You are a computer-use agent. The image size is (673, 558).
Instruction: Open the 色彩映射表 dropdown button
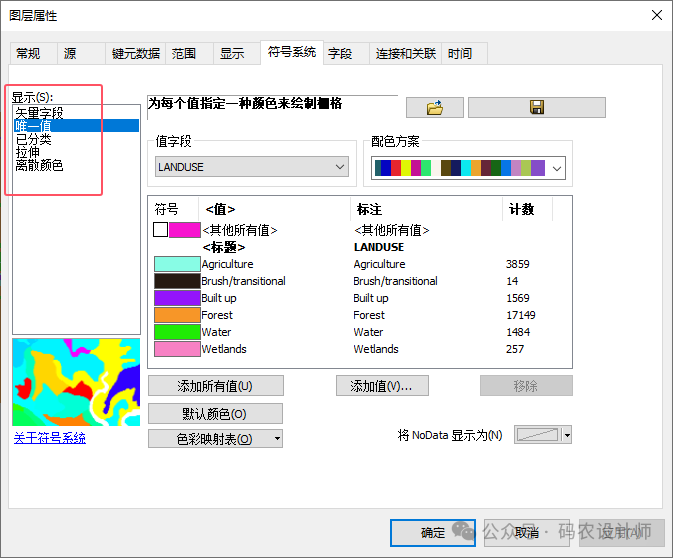coord(215,439)
